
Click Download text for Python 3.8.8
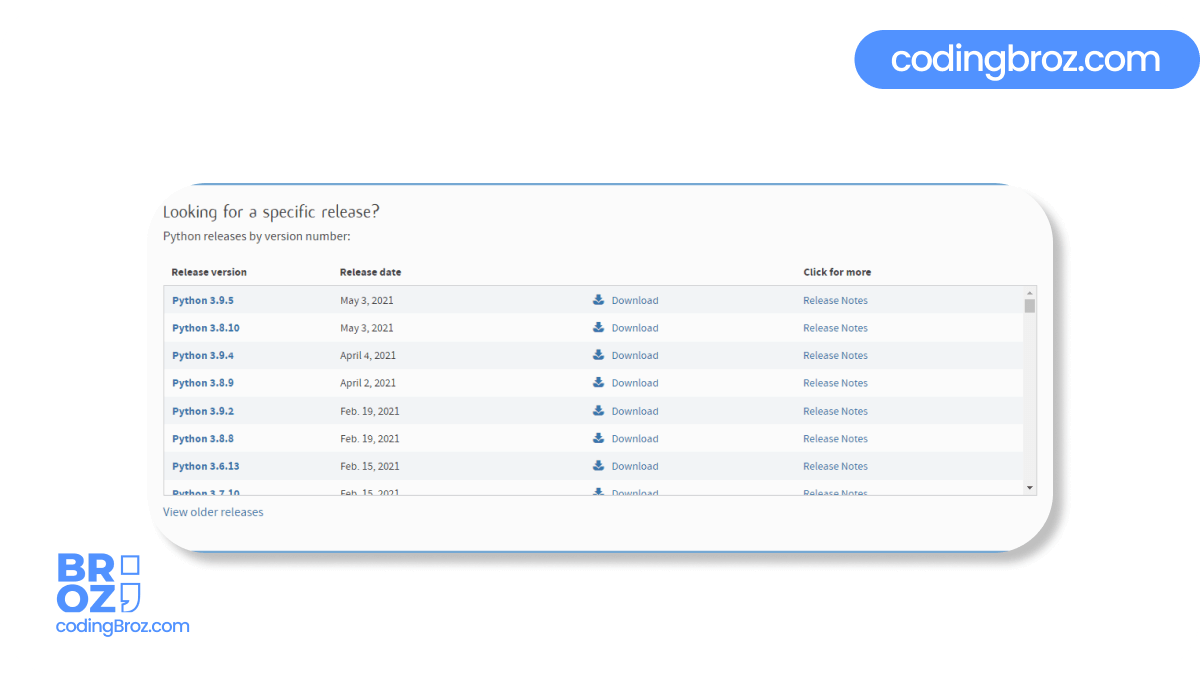635,438
